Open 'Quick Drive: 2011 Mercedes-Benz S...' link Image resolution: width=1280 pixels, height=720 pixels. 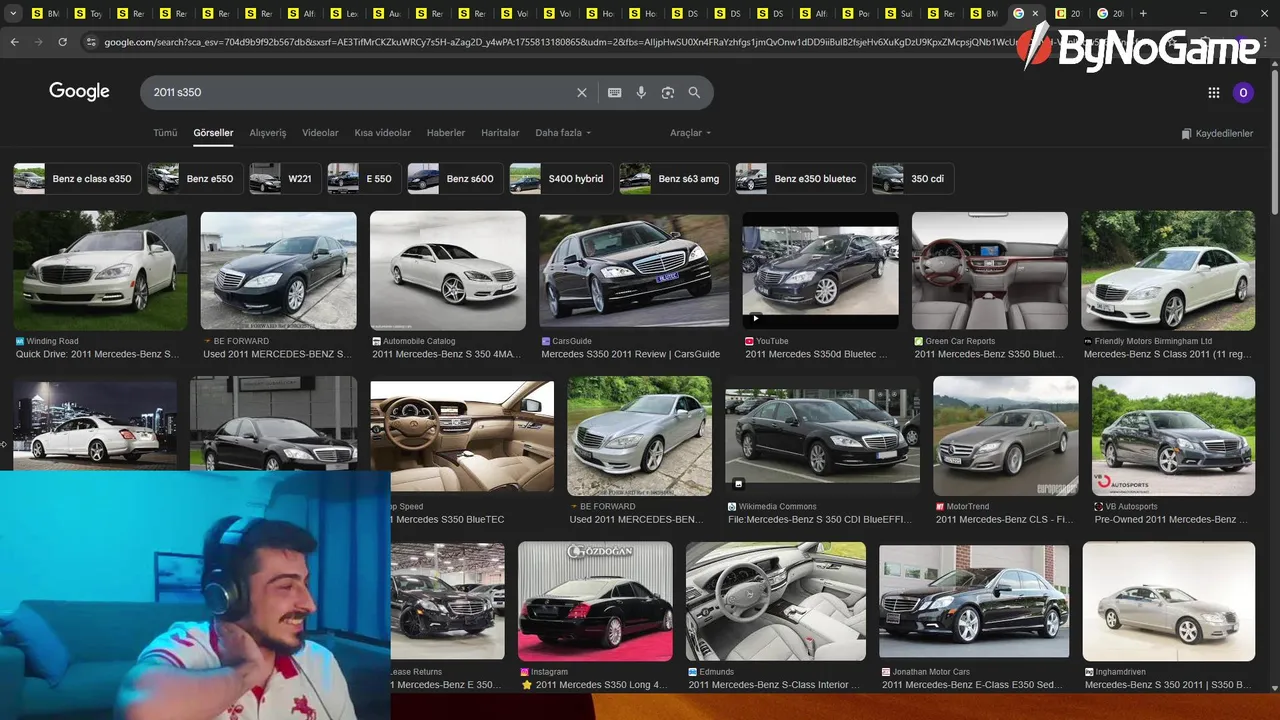point(98,354)
